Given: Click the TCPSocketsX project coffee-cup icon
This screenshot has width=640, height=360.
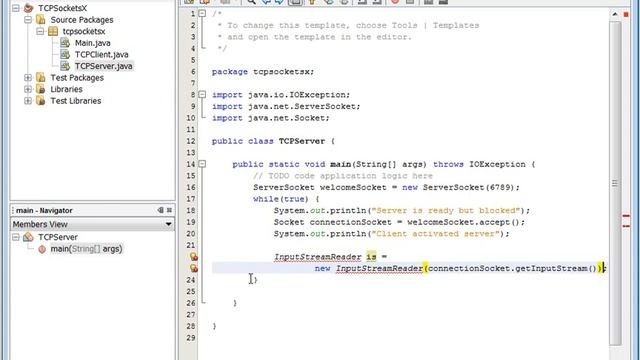Looking at the screenshot, I should [x=28, y=8].
